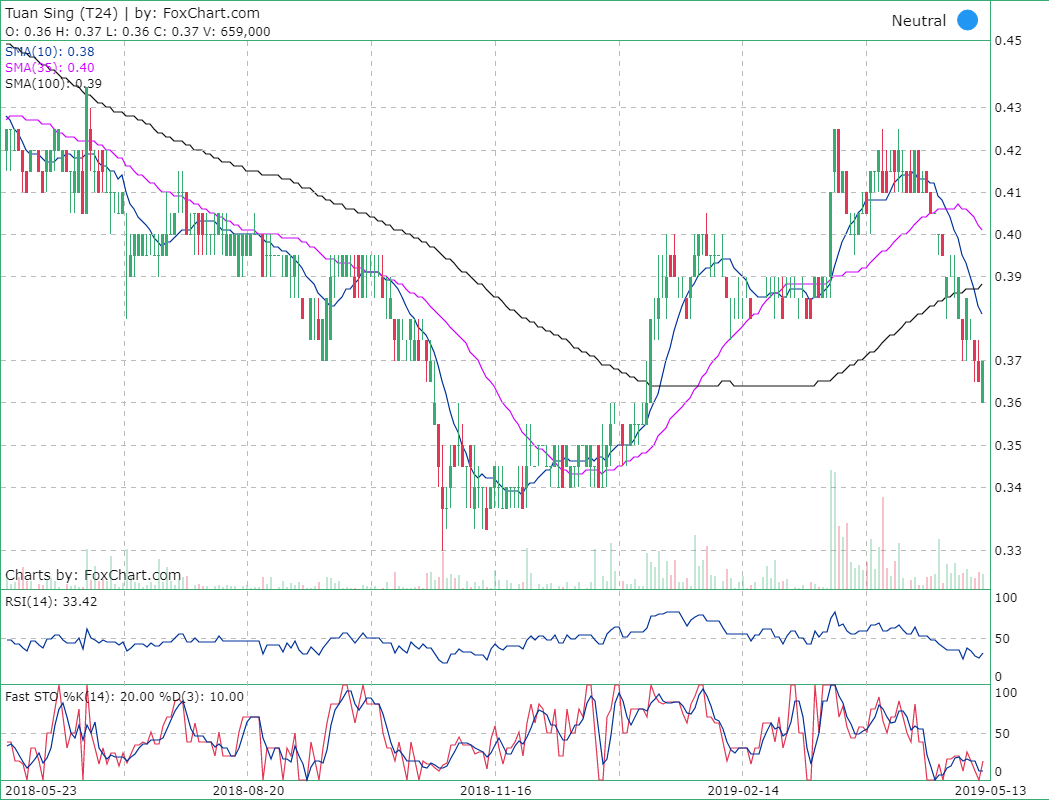Click the 2018-05-23 date axis label
Screen dimensions: 1049x800
tap(40, 789)
